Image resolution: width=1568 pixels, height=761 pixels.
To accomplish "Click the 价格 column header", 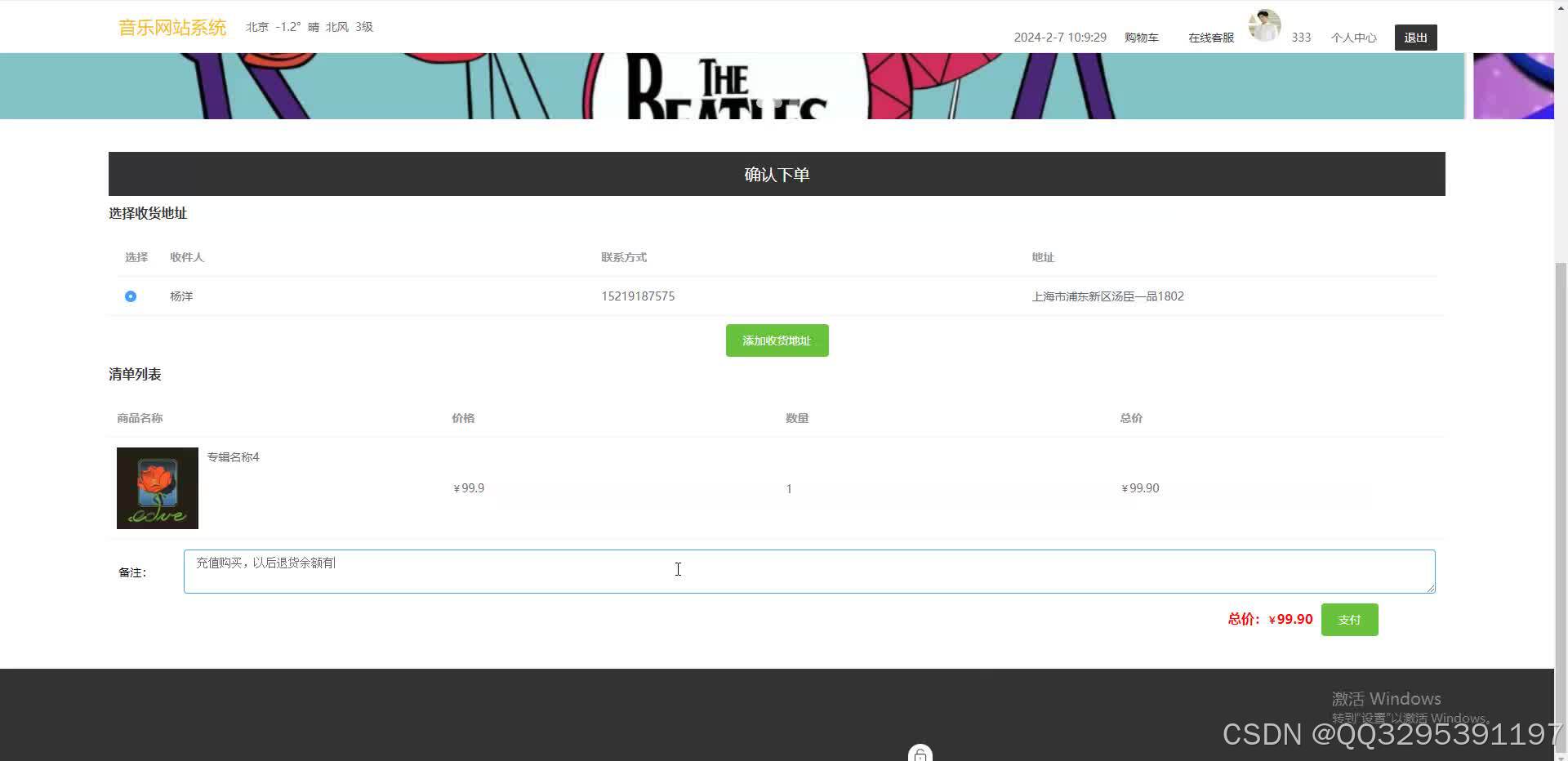I will [x=463, y=418].
